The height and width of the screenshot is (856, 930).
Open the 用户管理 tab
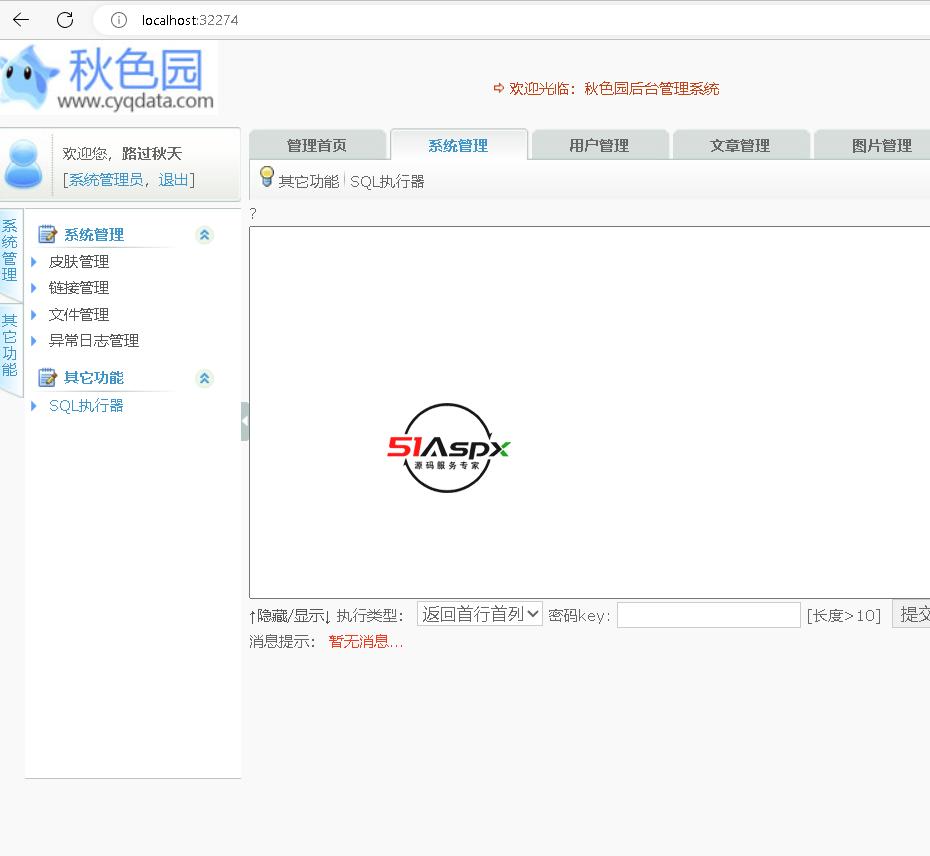point(599,145)
